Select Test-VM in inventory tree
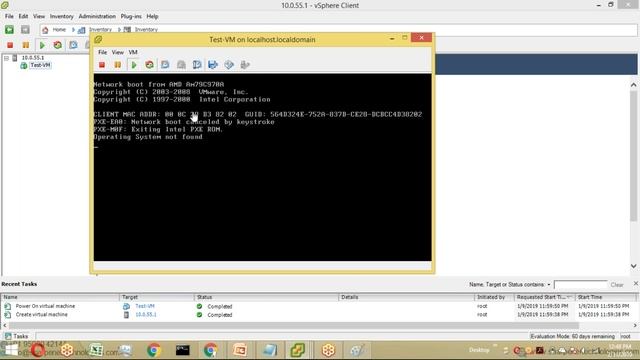The height and width of the screenshot is (360, 640). coord(40,65)
